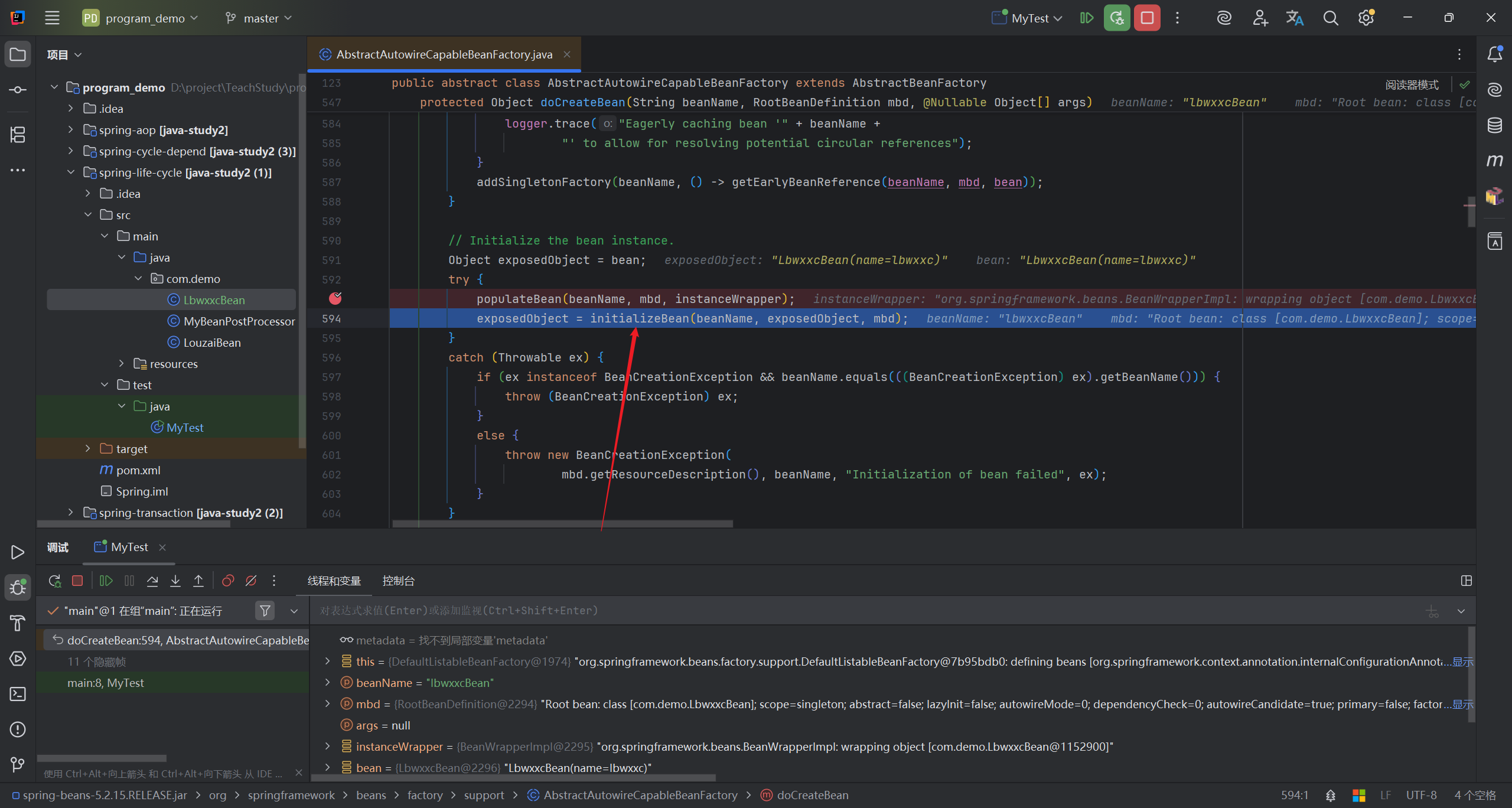
Task: Click the Step Out debug icon
Action: (x=198, y=581)
